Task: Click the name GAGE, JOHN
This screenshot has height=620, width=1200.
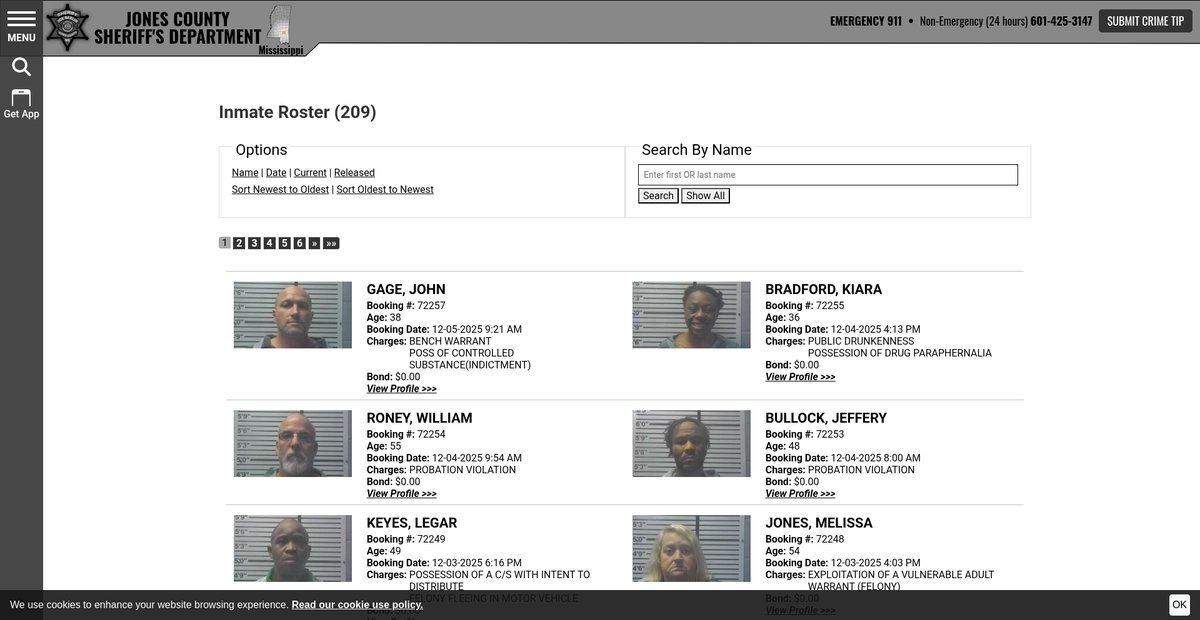Action: pos(406,290)
